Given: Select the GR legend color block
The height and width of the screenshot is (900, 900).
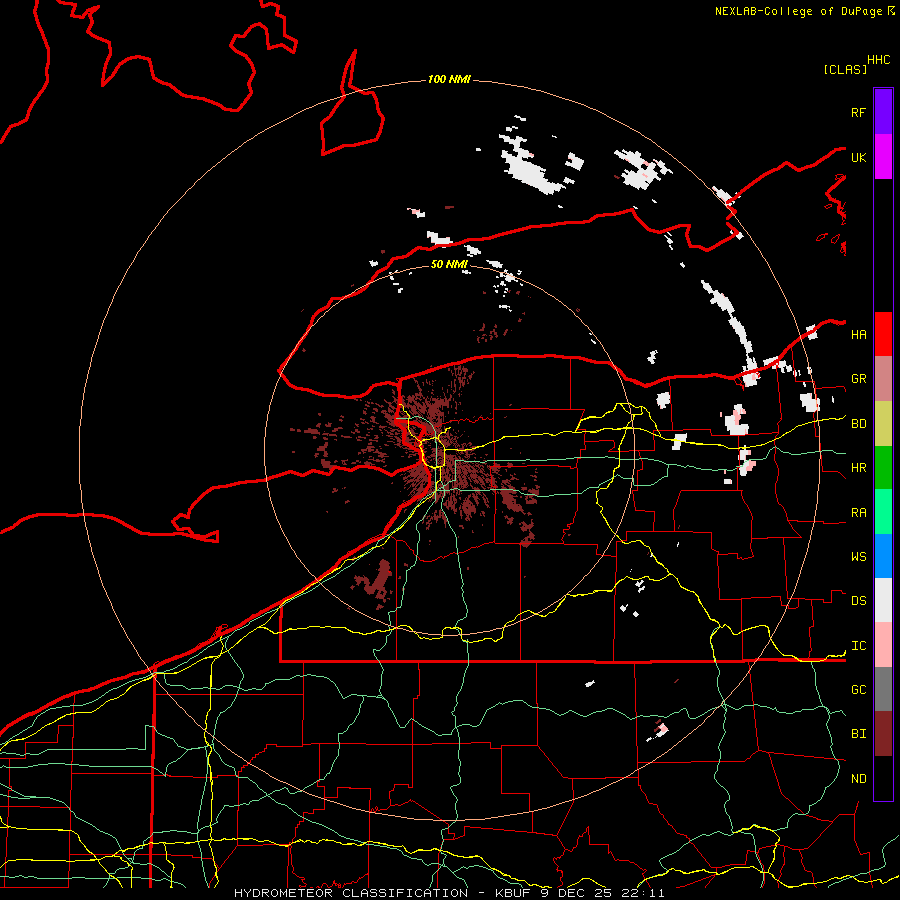Looking at the screenshot, I should (x=883, y=379).
